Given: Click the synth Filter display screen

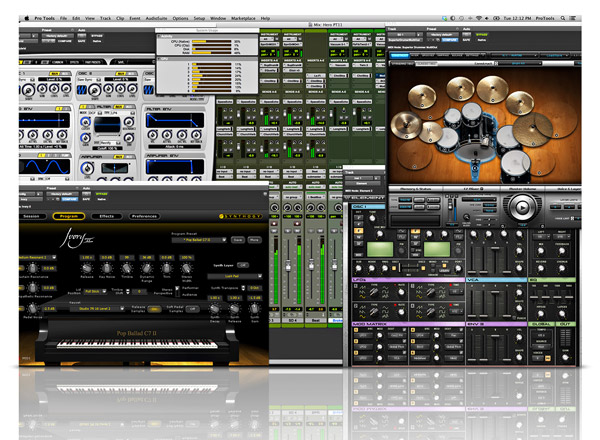Looking at the screenshot, I should 107,125.
